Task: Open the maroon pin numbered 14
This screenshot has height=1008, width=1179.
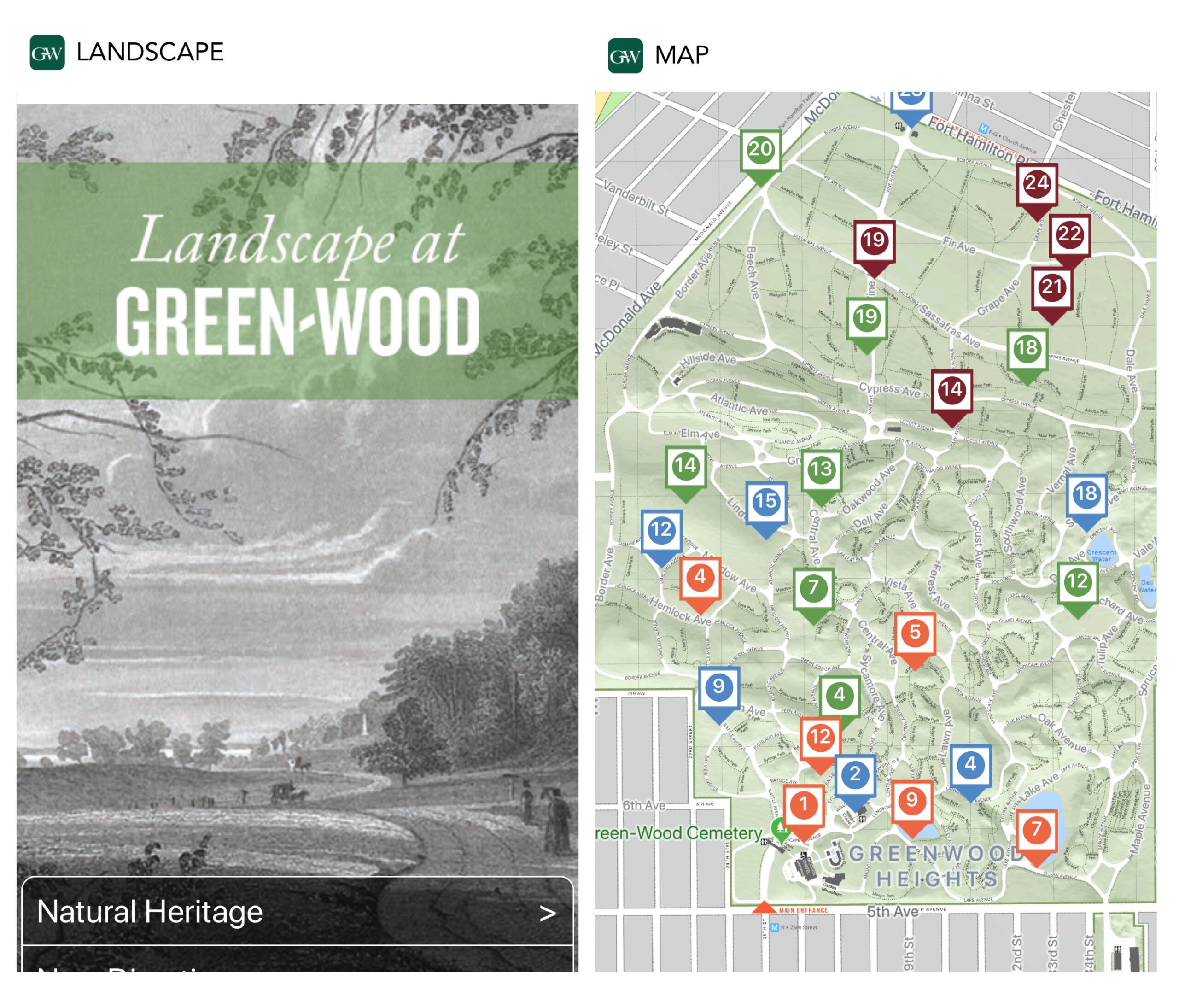Action: tap(951, 390)
